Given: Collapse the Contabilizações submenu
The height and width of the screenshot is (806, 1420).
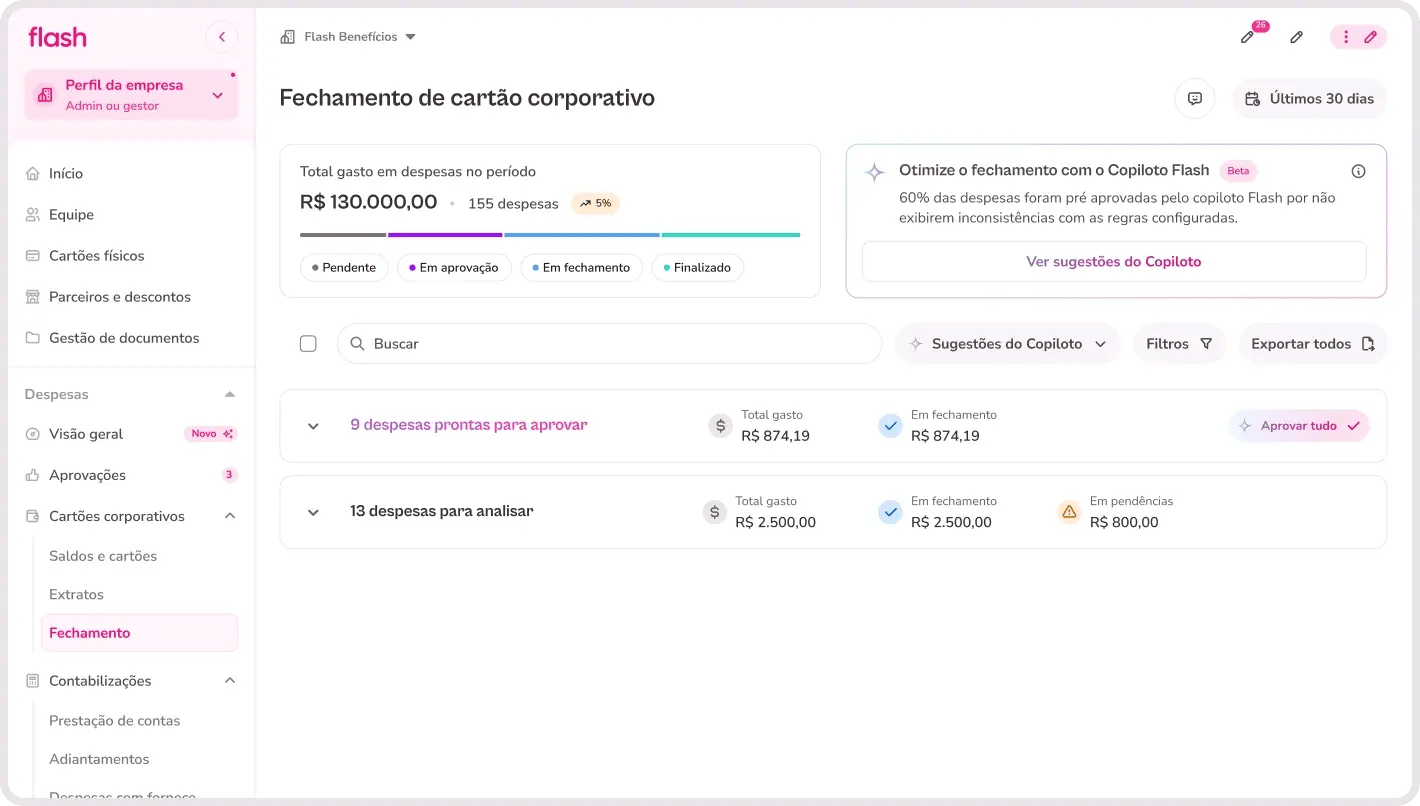Looking at the screenshot, I should point(230,681).
